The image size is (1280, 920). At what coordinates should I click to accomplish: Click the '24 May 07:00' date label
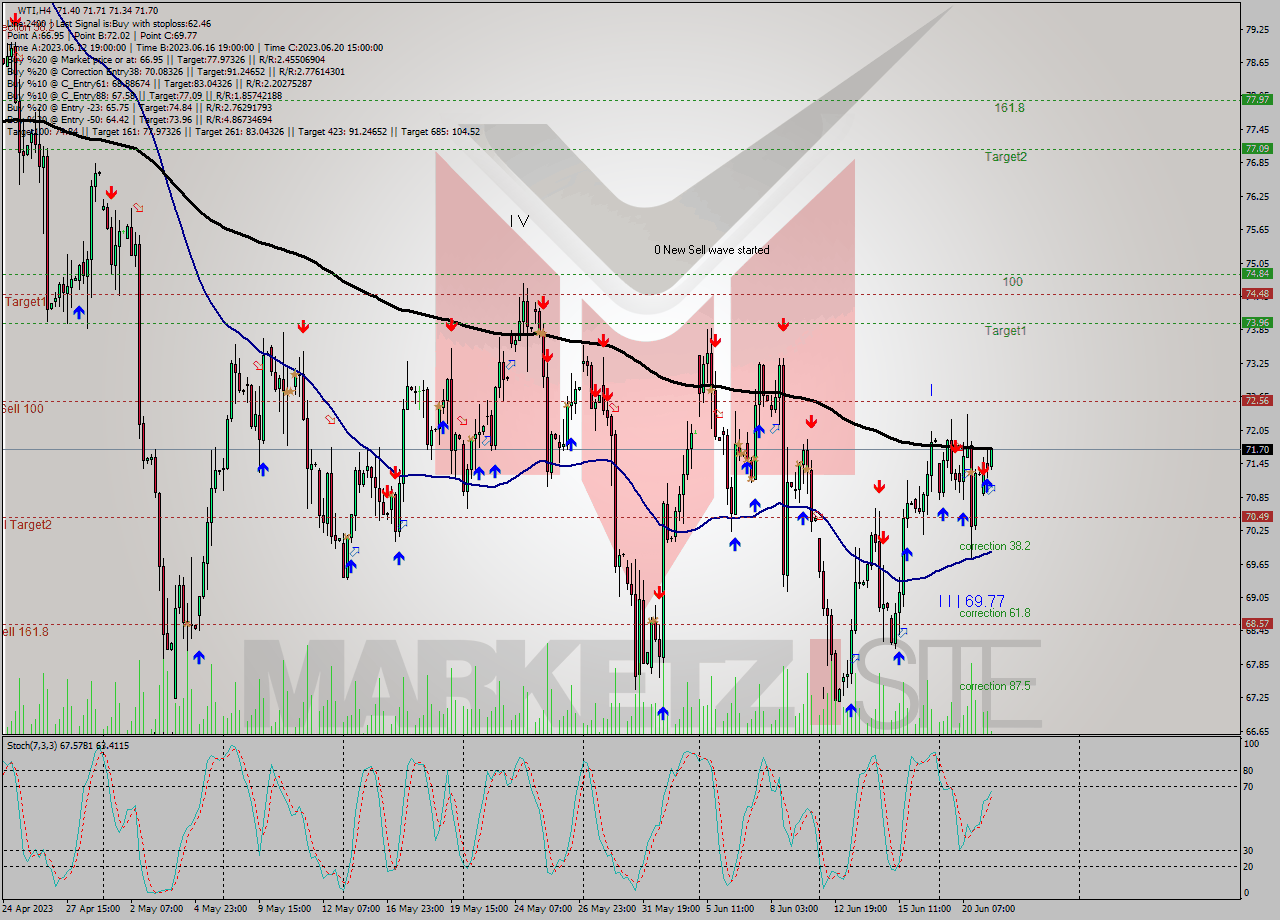[543, 909]
